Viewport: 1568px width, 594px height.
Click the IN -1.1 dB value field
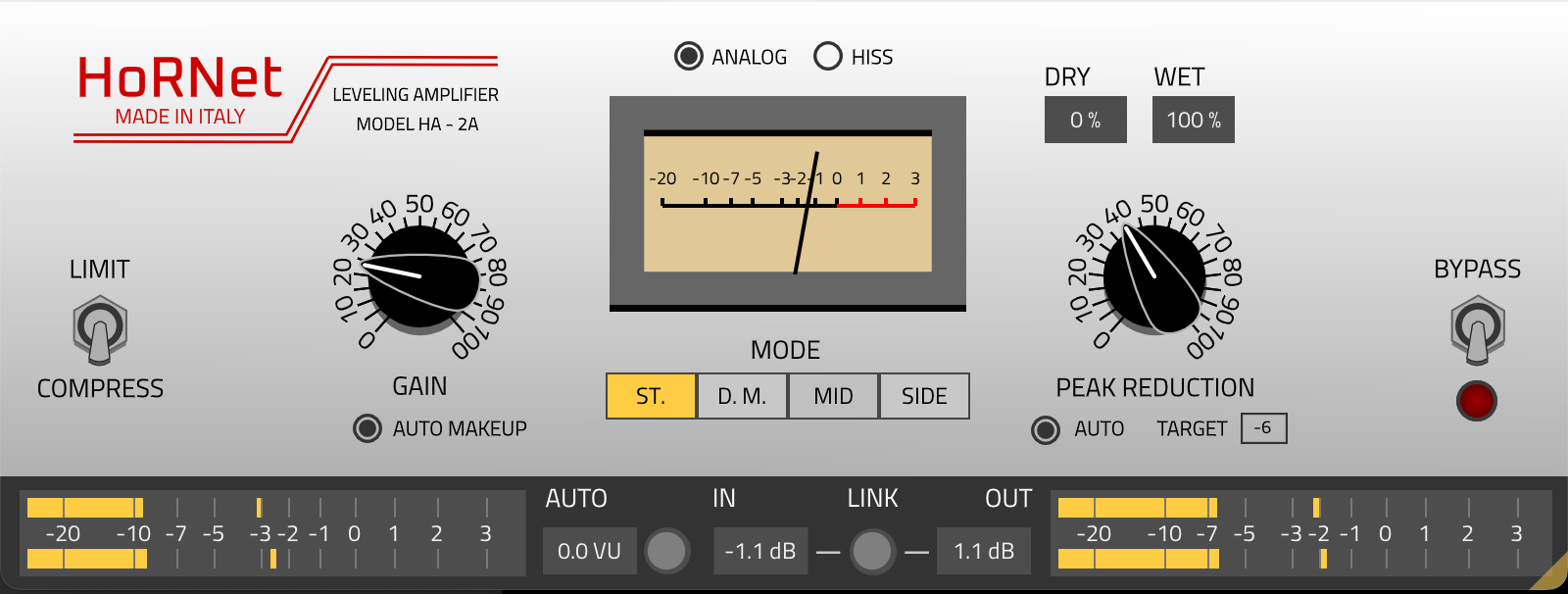[x=760, y=551]
